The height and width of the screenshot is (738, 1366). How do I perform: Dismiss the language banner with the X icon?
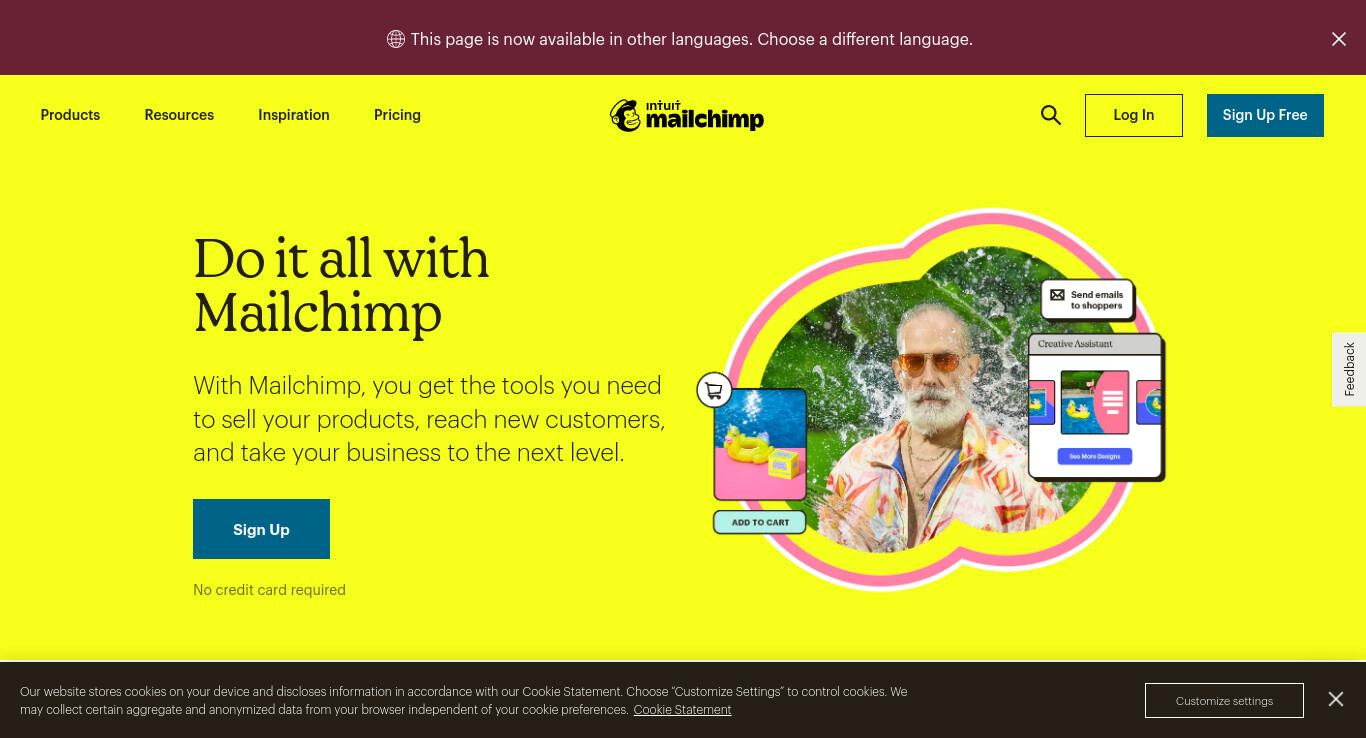(1339, 39)
